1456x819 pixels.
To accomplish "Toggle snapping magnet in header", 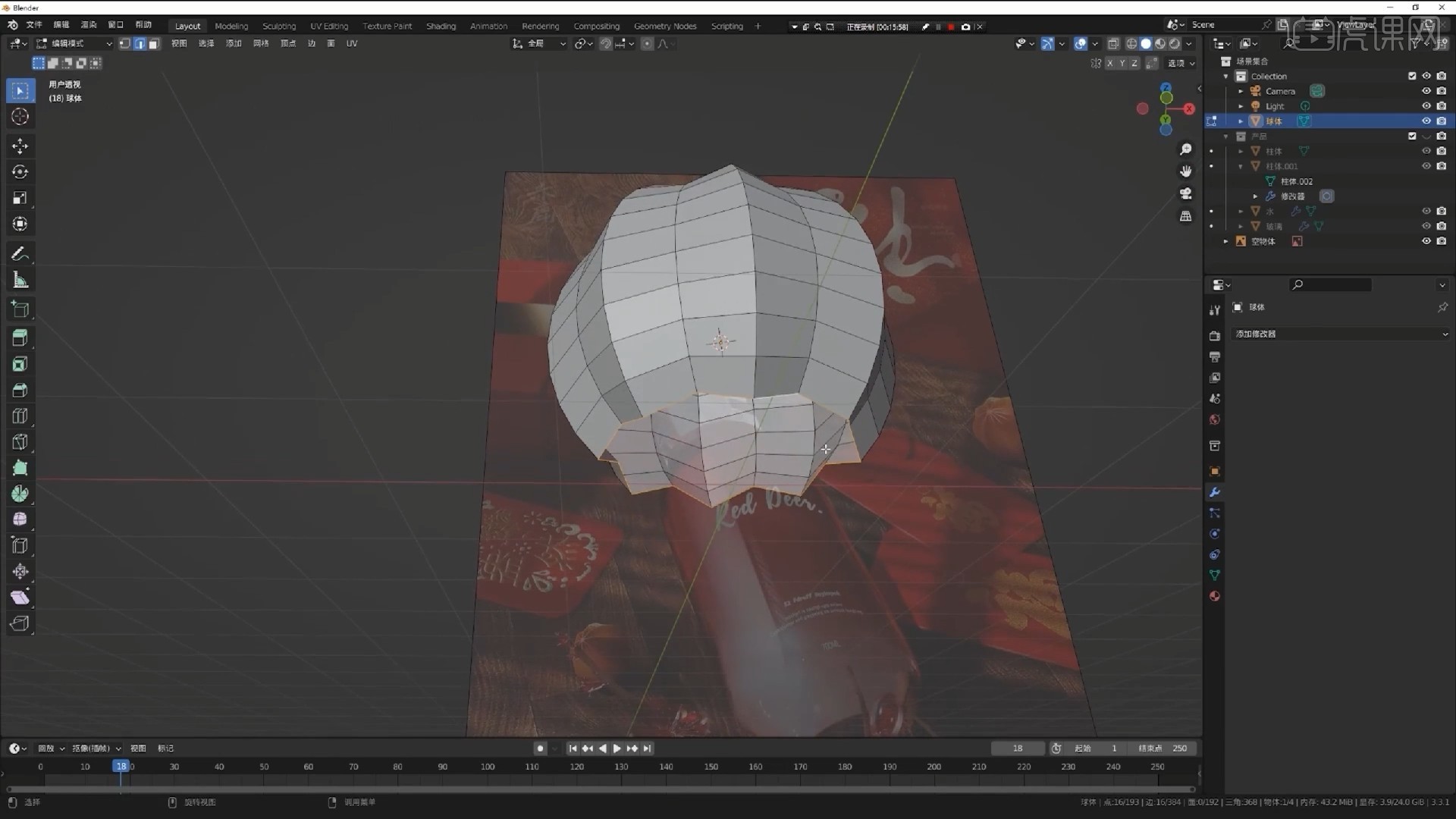I will [605, 44].
